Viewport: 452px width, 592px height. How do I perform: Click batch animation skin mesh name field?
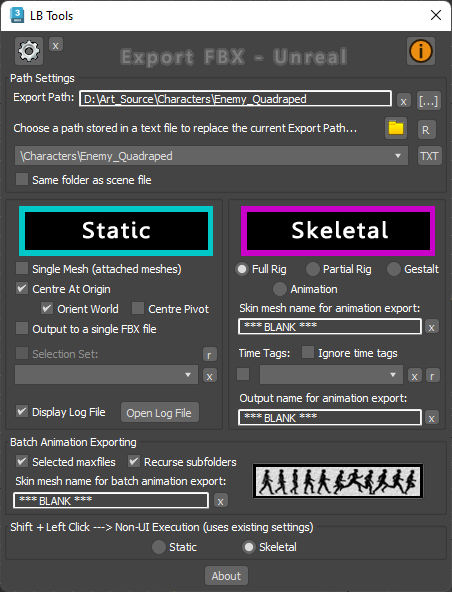111,500
